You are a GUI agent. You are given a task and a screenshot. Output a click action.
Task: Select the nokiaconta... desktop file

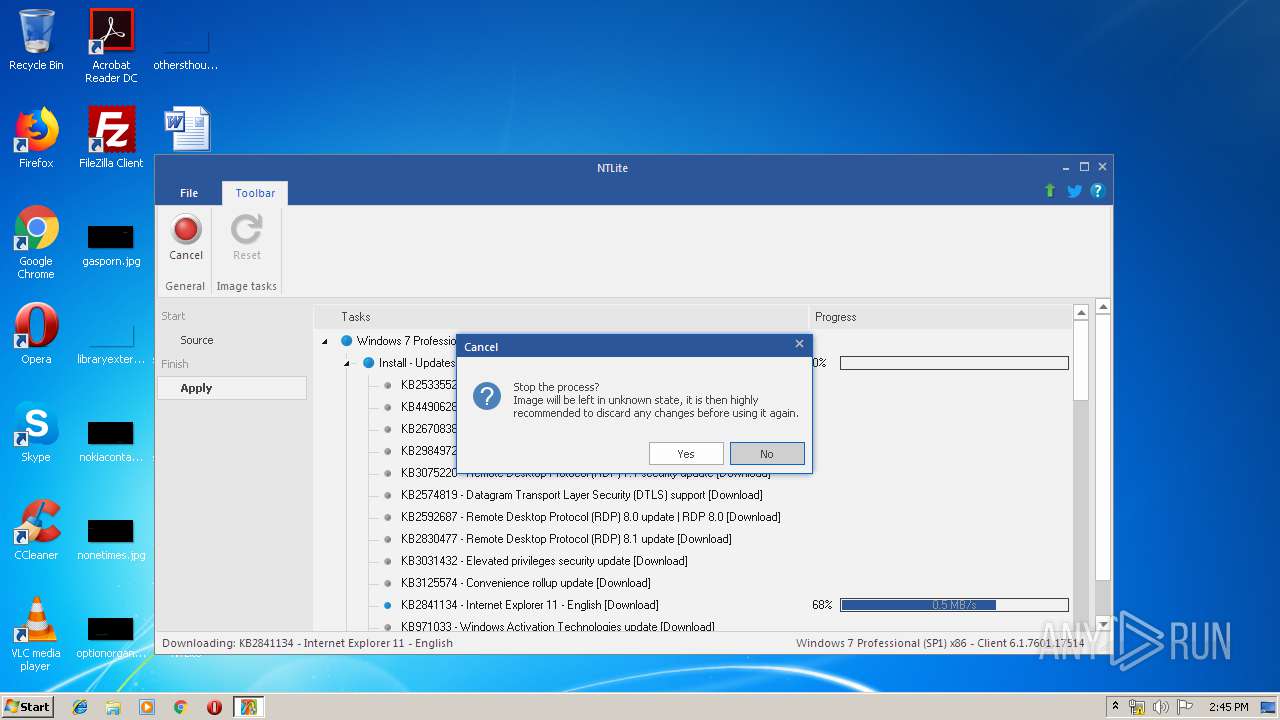point(111,441)
